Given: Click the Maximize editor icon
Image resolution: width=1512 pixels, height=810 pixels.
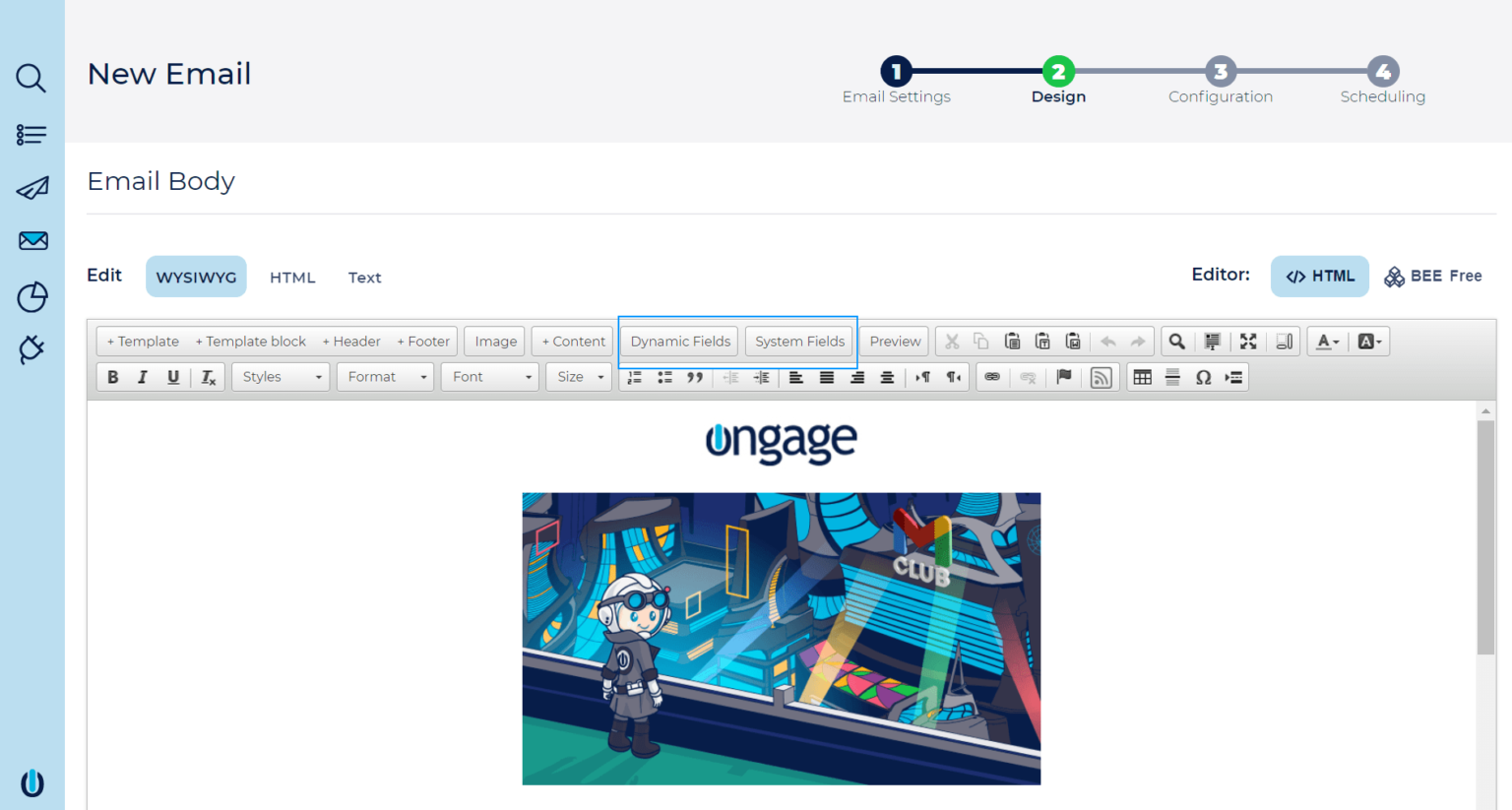Looking at the screenshot, I should (x=1248, y=341).
